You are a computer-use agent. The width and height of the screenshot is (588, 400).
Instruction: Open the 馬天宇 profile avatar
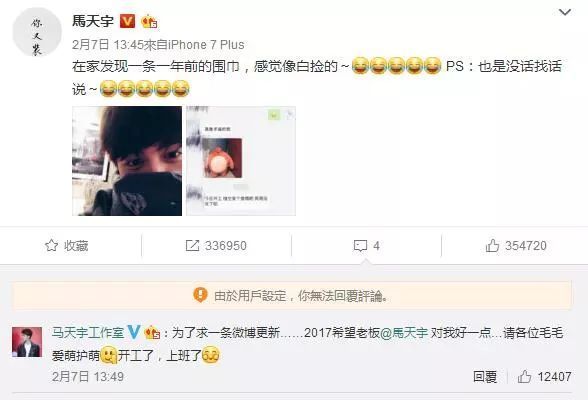pos(37,32)
